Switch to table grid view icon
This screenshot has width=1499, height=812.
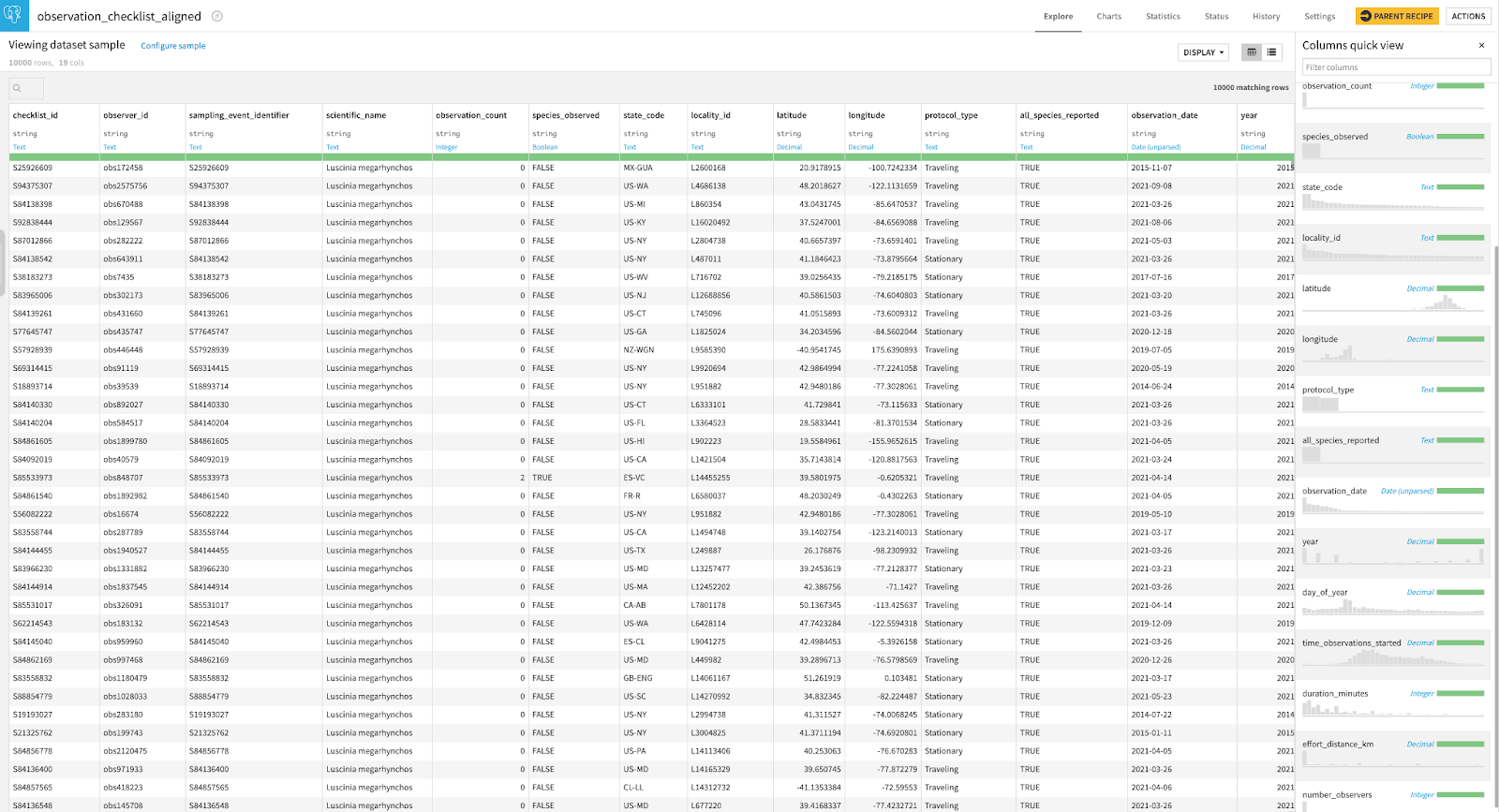[1252, 52]
